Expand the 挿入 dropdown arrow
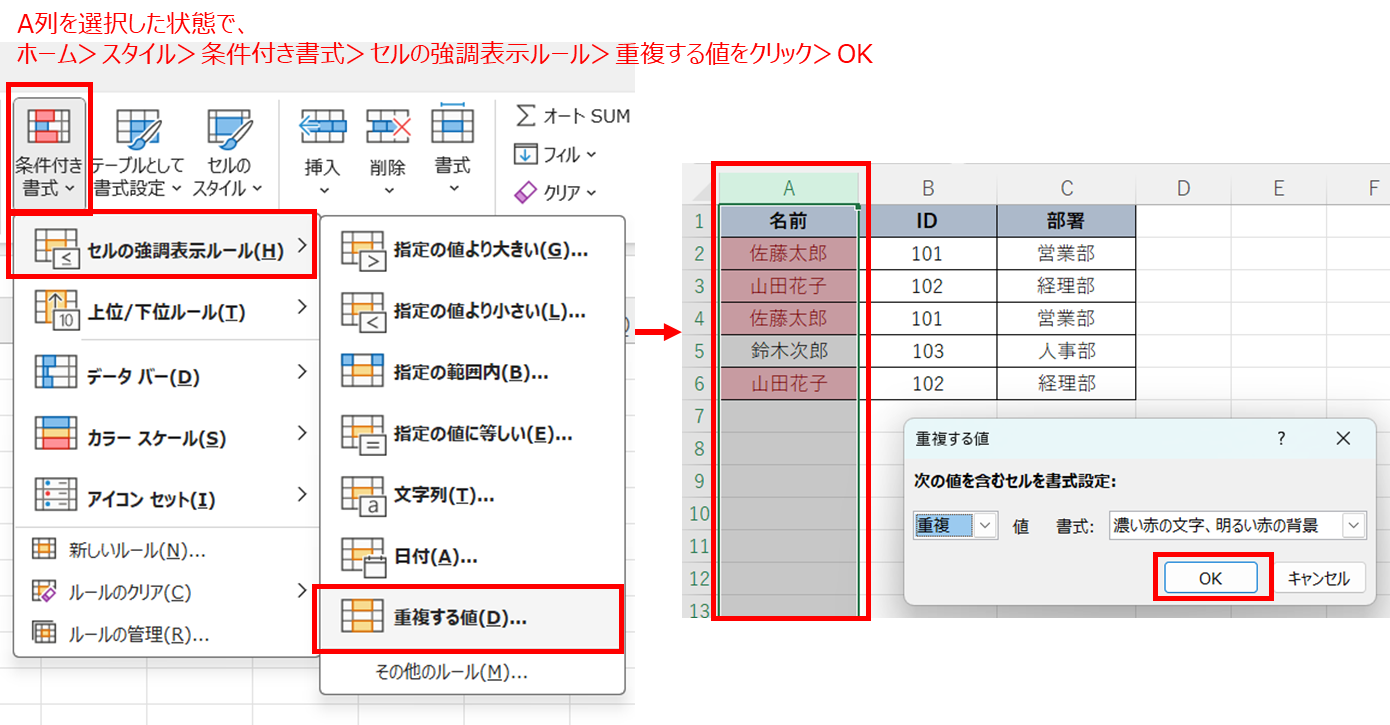The width and height of the screenshot is (1390, 725). coord(323,189)
